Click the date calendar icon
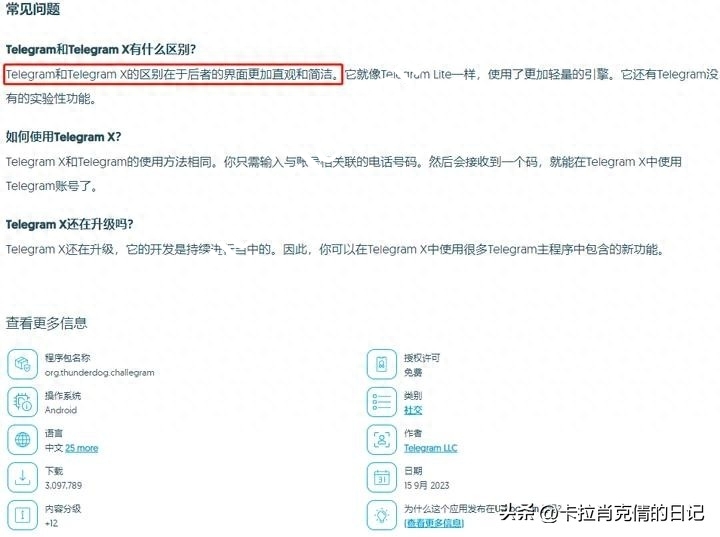 pos(382,477)
